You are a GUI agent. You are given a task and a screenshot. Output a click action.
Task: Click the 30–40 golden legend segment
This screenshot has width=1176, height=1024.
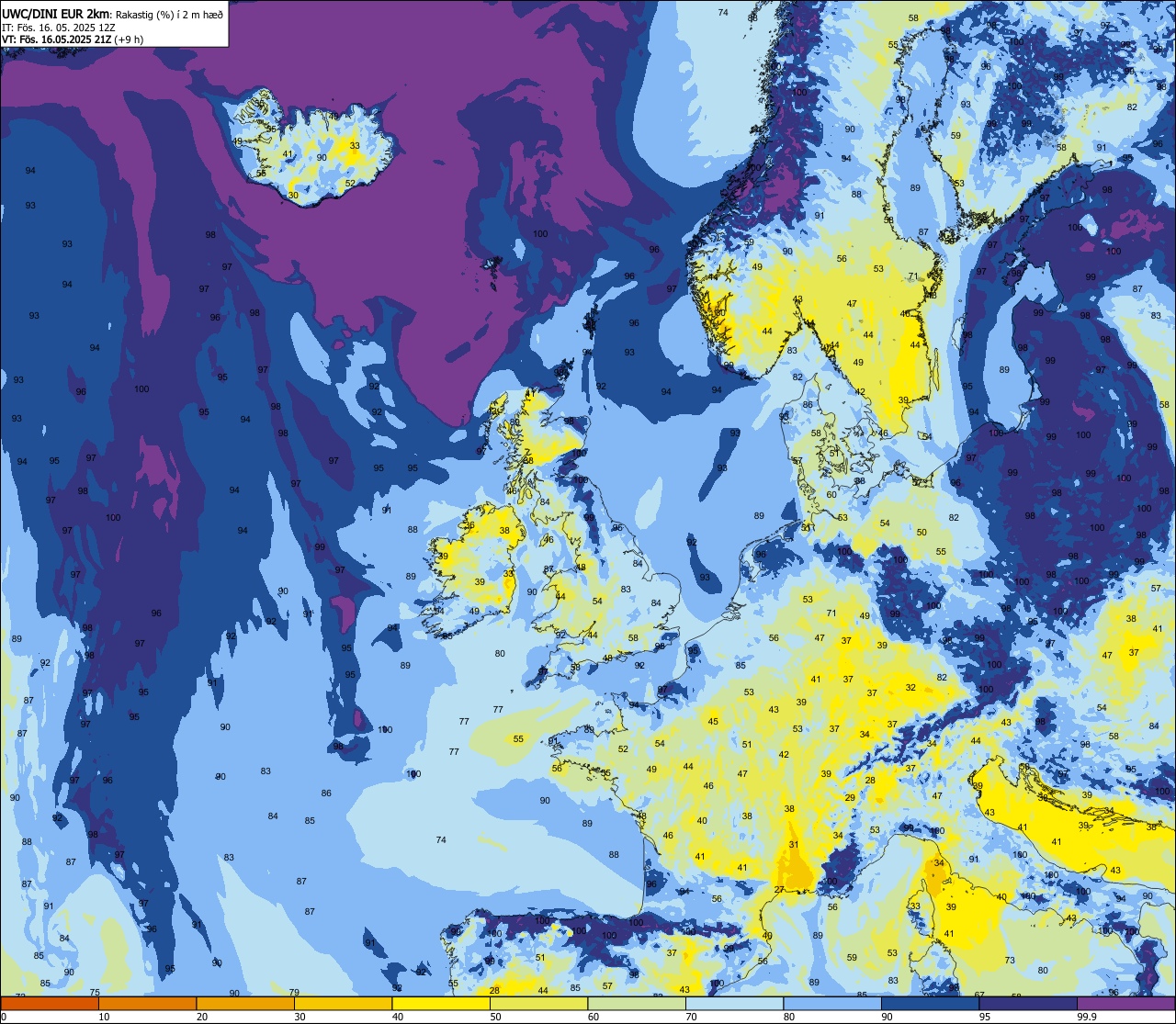[x=343, y=1003]
